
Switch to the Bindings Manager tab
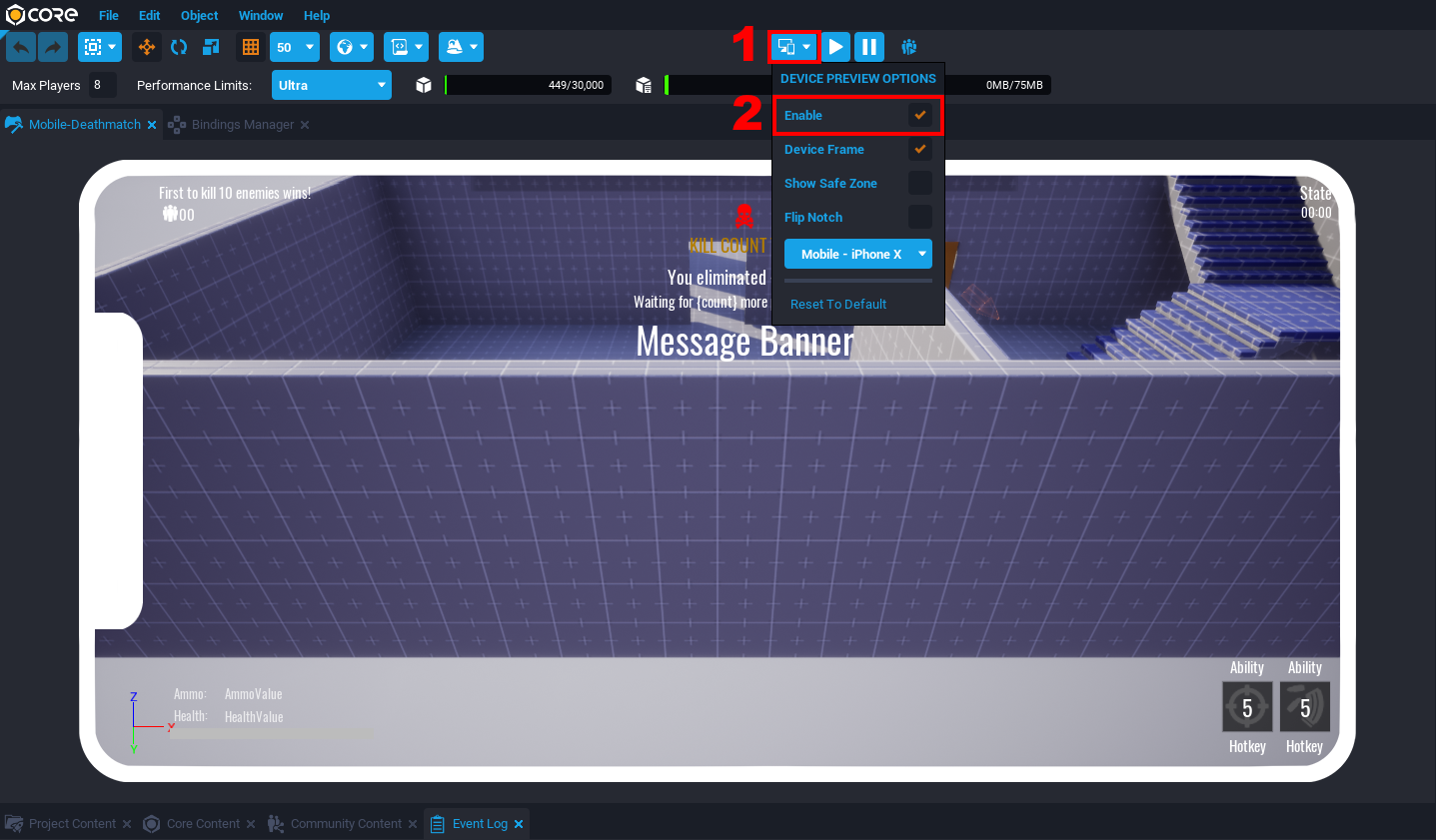pos(242,125)
